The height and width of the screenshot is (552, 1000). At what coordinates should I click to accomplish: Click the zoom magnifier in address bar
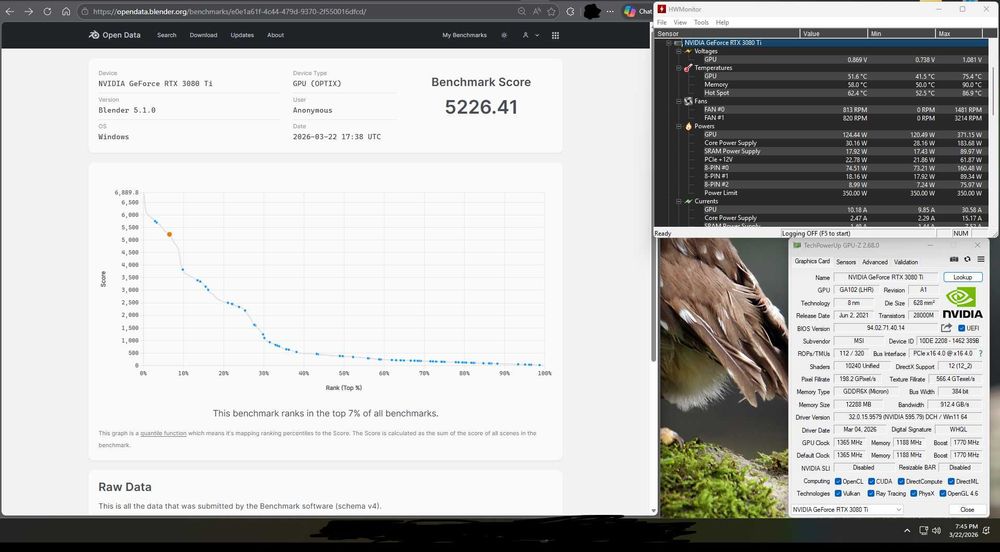[522, 11]
